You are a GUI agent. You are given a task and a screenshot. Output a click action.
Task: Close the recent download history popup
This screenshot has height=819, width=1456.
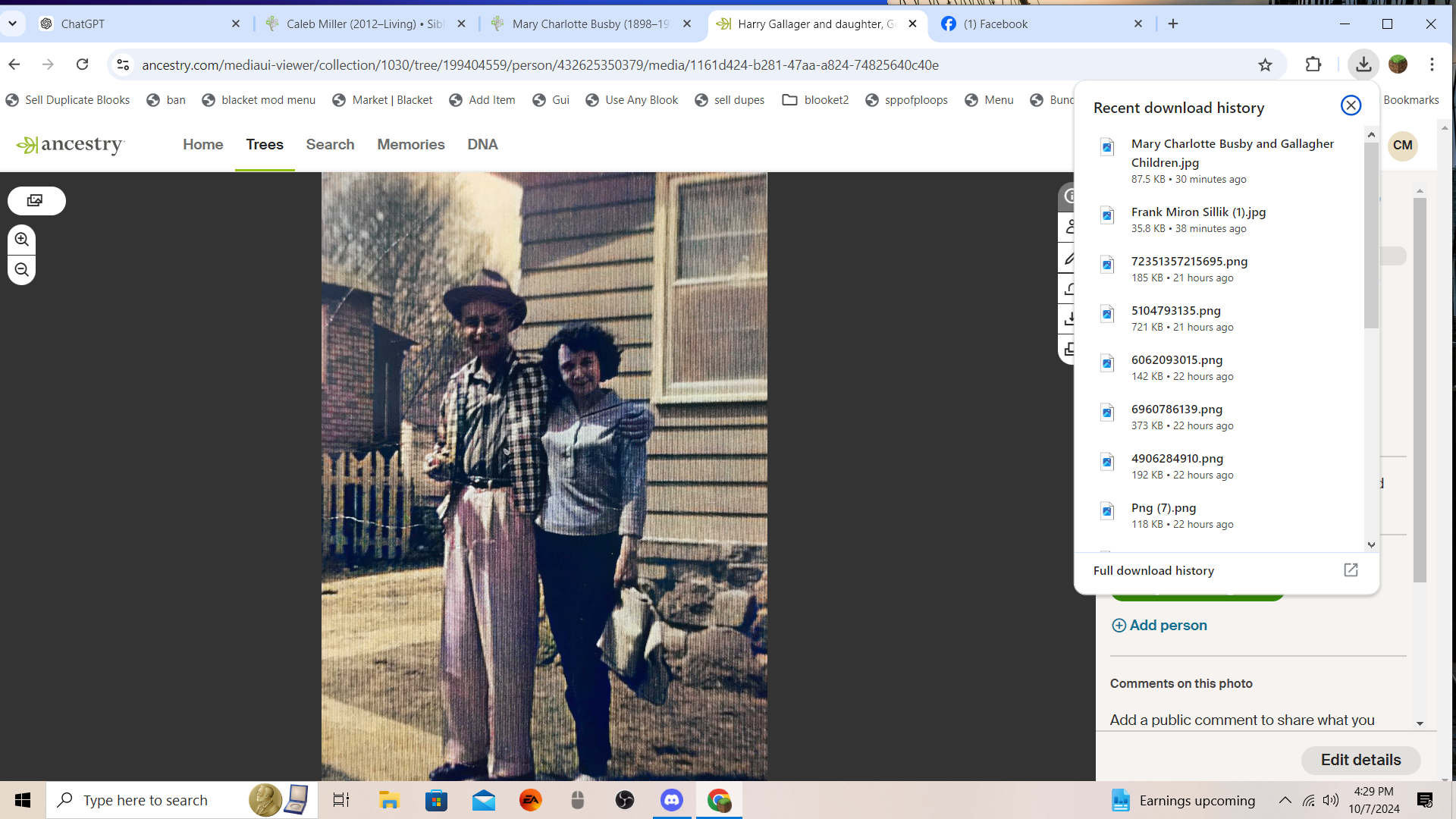(x=1351, y=105)
